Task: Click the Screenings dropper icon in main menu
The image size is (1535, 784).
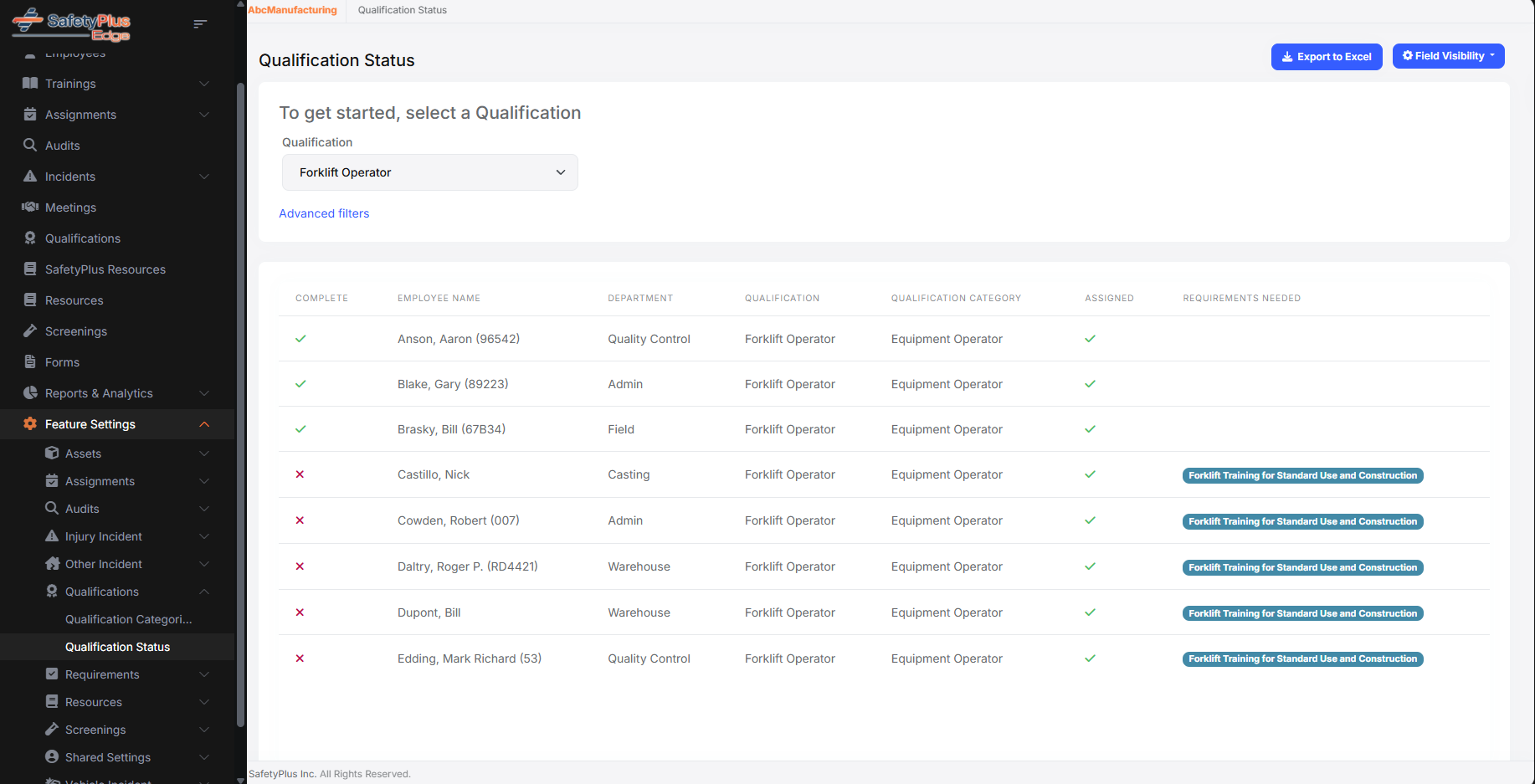Action: click(30, 331)
